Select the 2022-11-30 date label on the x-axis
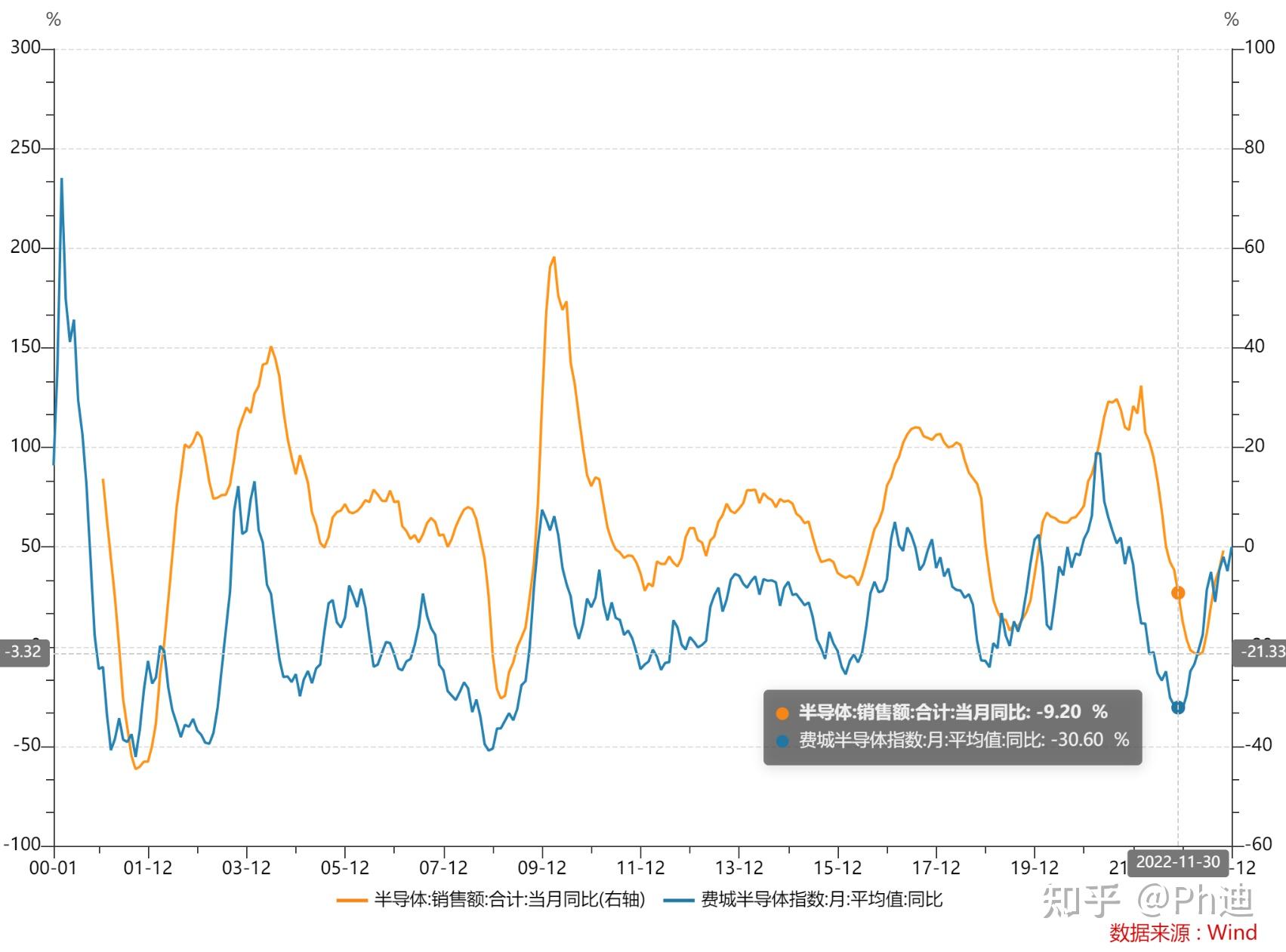Screen dimensions: 1286x952 click(x=1178, y=862)
